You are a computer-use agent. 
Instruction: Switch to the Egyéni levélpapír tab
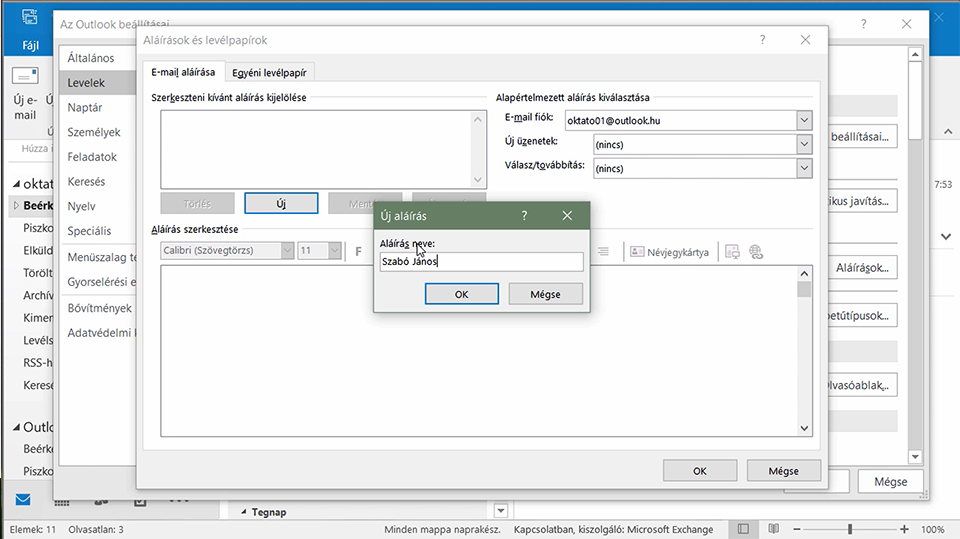click(269, 72)
